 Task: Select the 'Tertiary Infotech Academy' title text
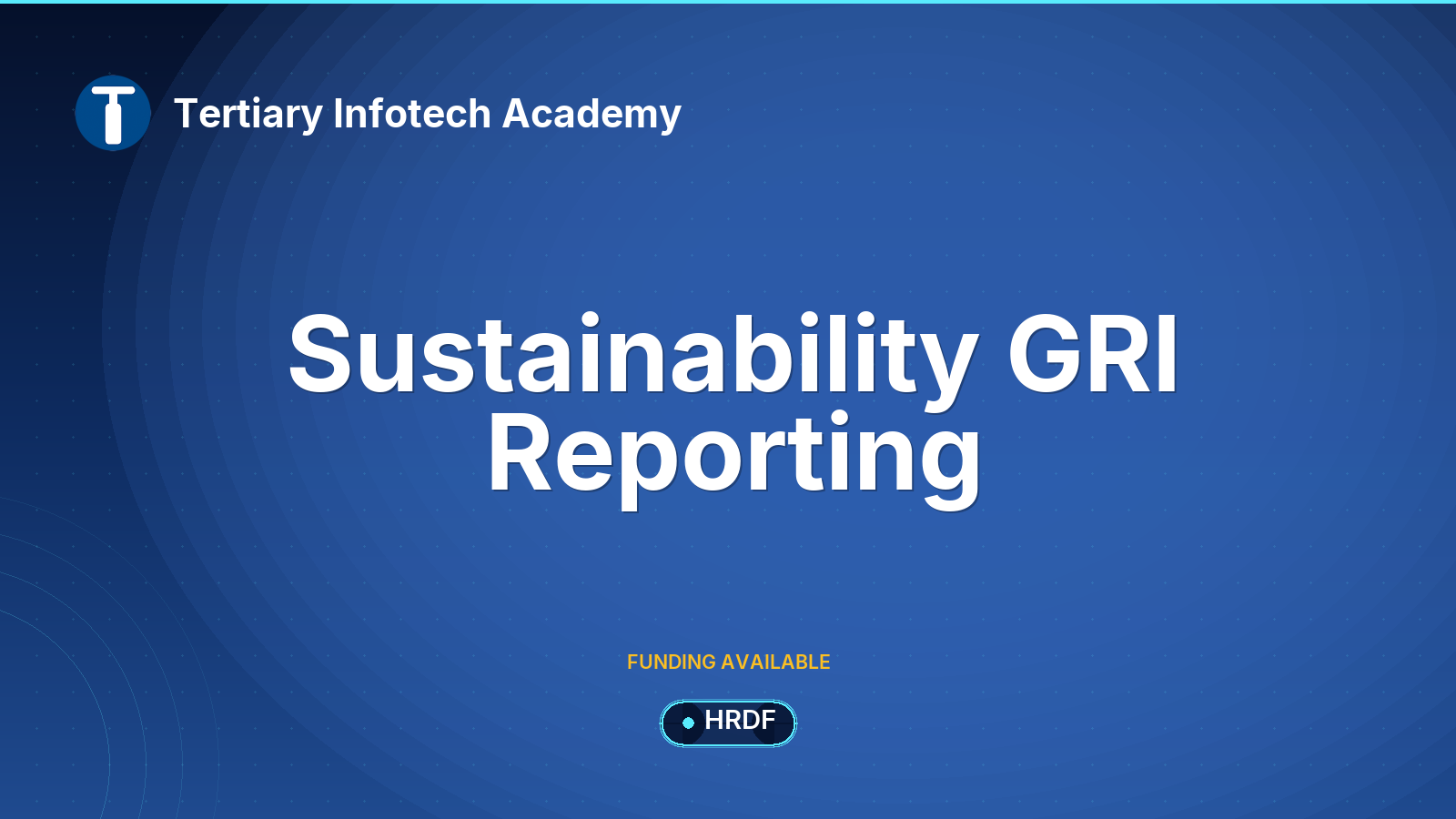[428, 114]
